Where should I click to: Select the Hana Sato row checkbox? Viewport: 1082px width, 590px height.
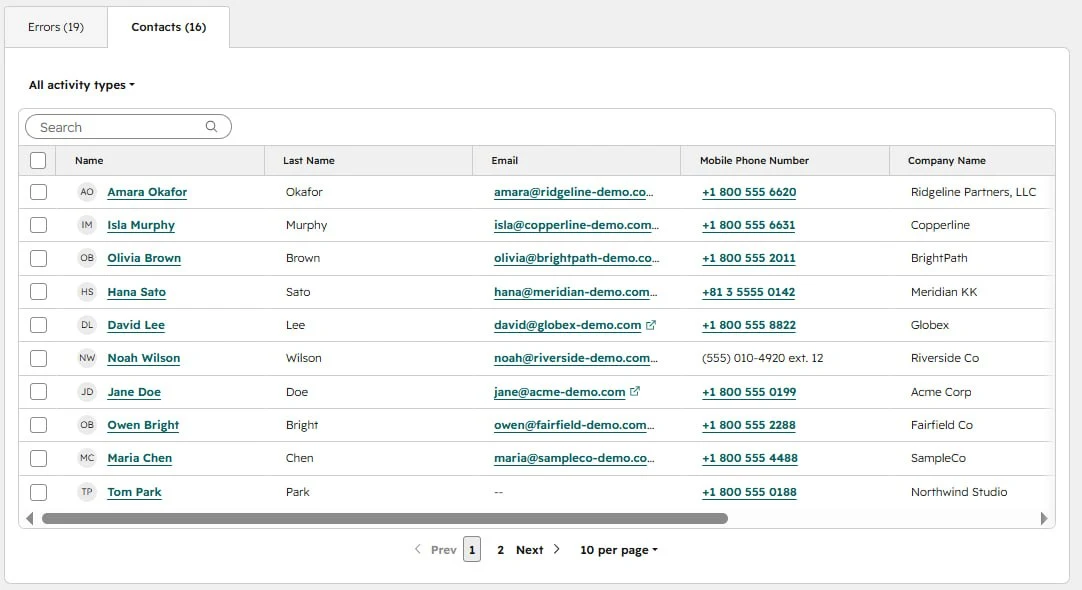(x=39, y=292)
